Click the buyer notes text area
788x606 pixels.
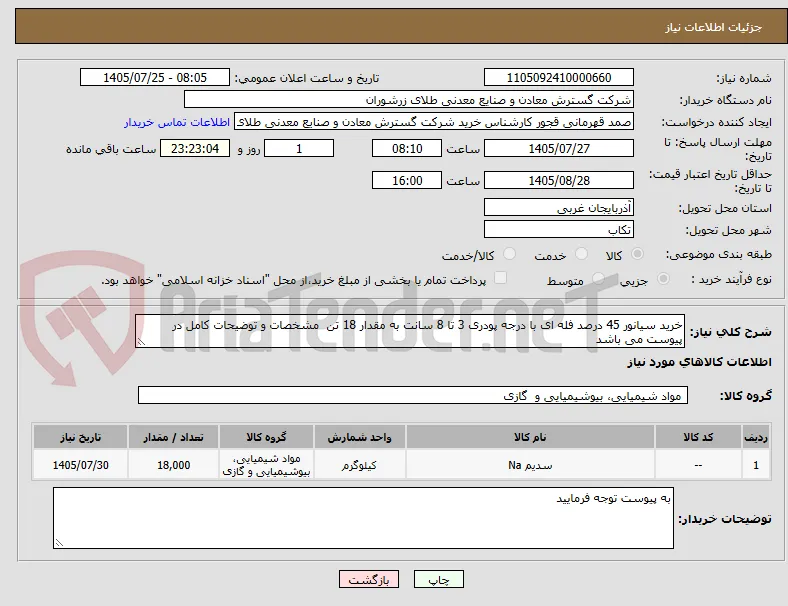[363, 518]
